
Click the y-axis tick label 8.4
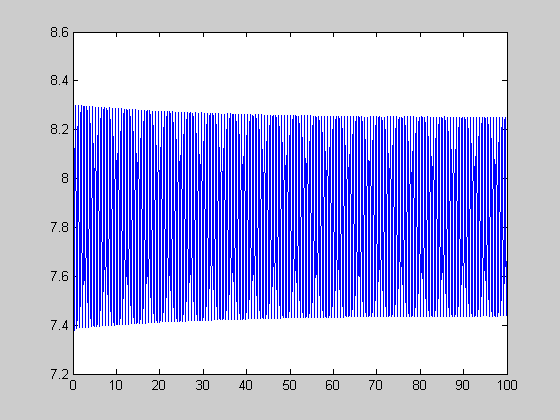click(59, 80)
